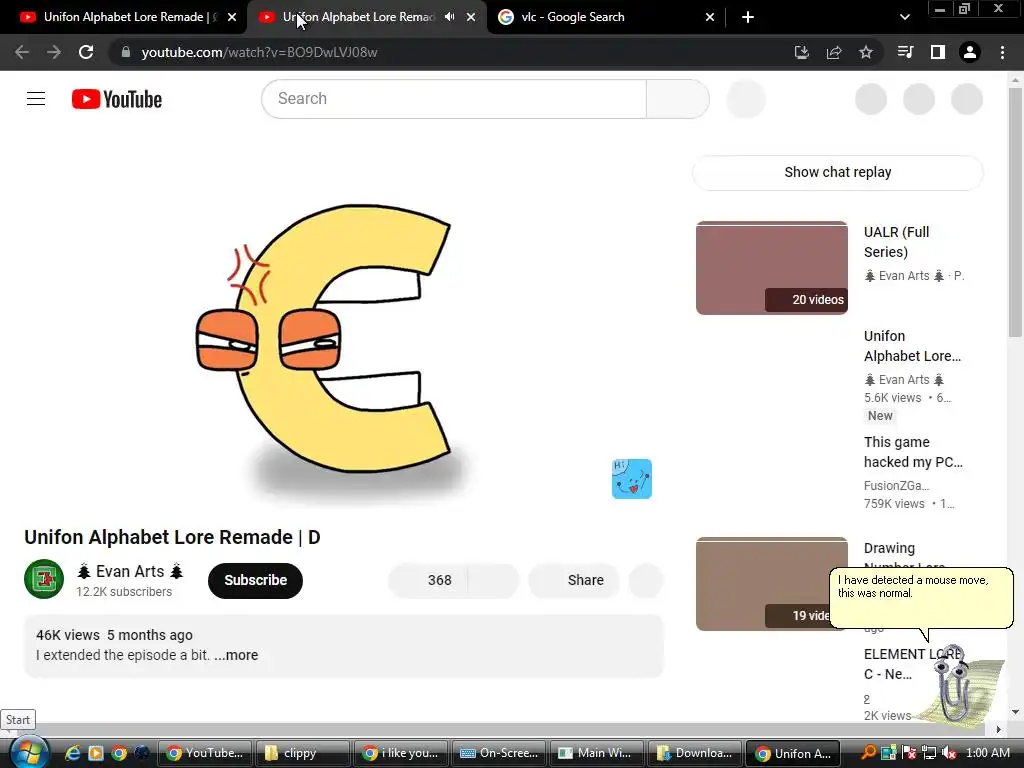Switch to the Downloa... taskbar folder

tap(694, 753)
